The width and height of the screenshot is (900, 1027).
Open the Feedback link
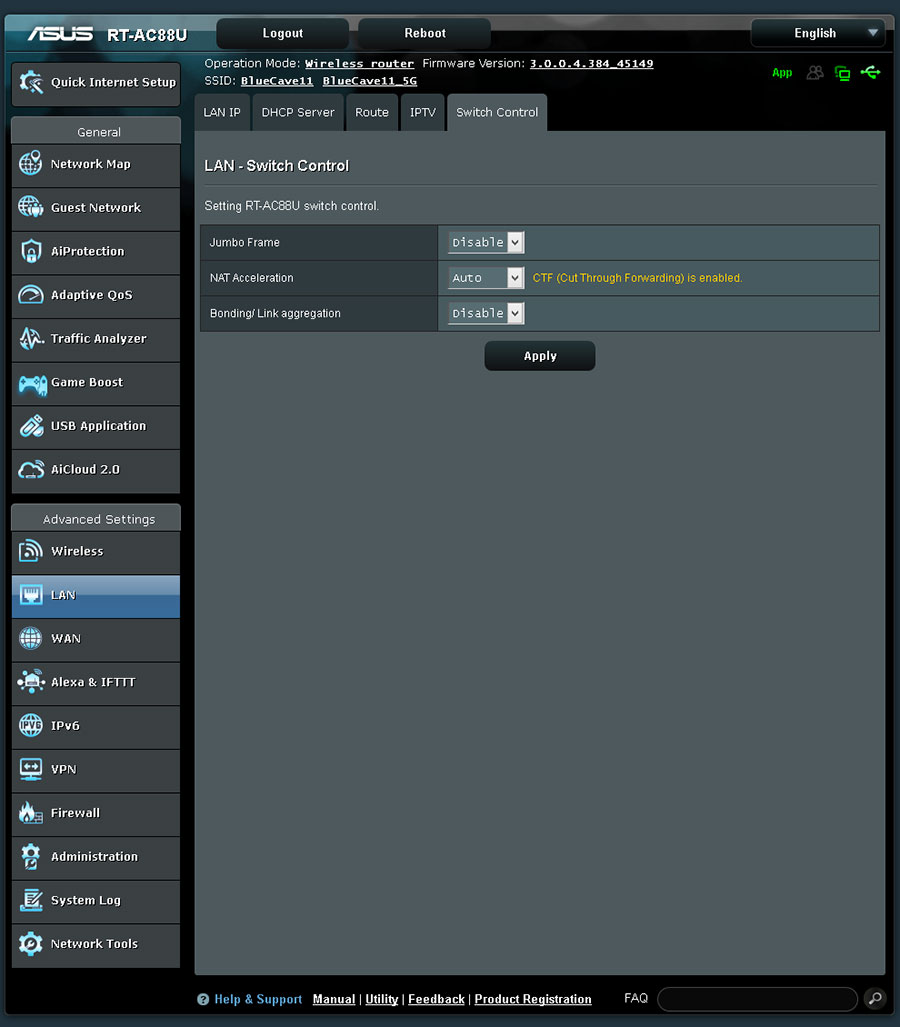point(436,999)
